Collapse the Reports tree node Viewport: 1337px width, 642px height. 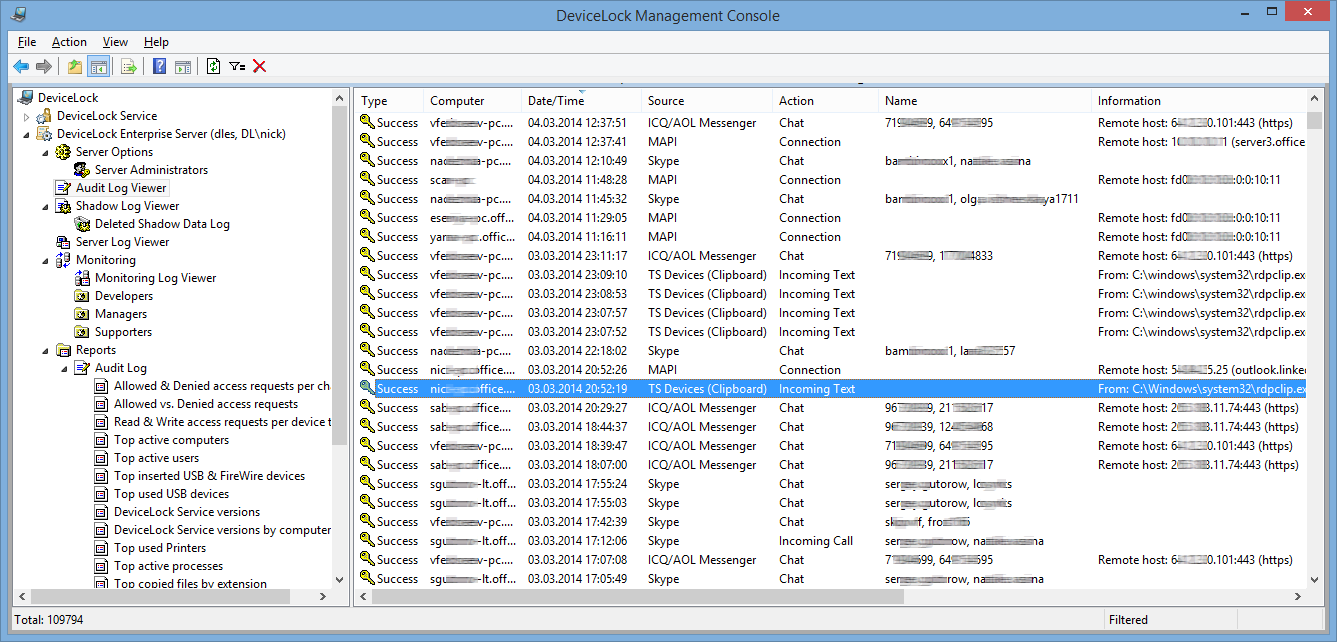(46, 350)
